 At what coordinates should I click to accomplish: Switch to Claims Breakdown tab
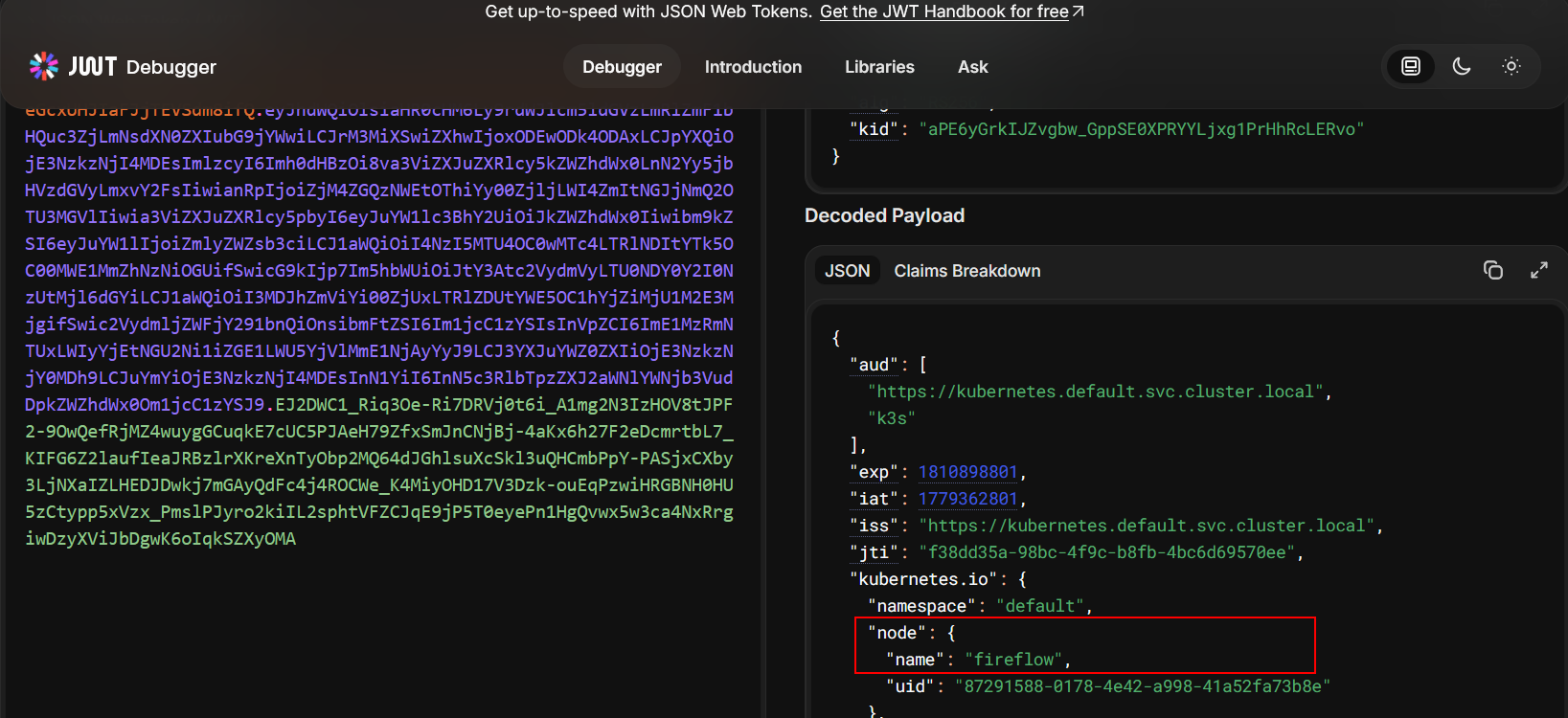tap(967, 271)
